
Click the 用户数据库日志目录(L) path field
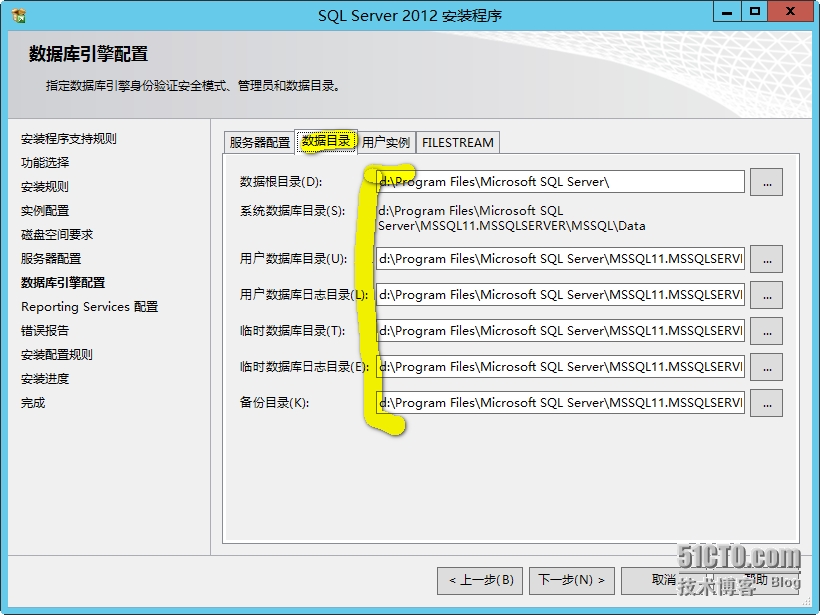tap(560, 294)
